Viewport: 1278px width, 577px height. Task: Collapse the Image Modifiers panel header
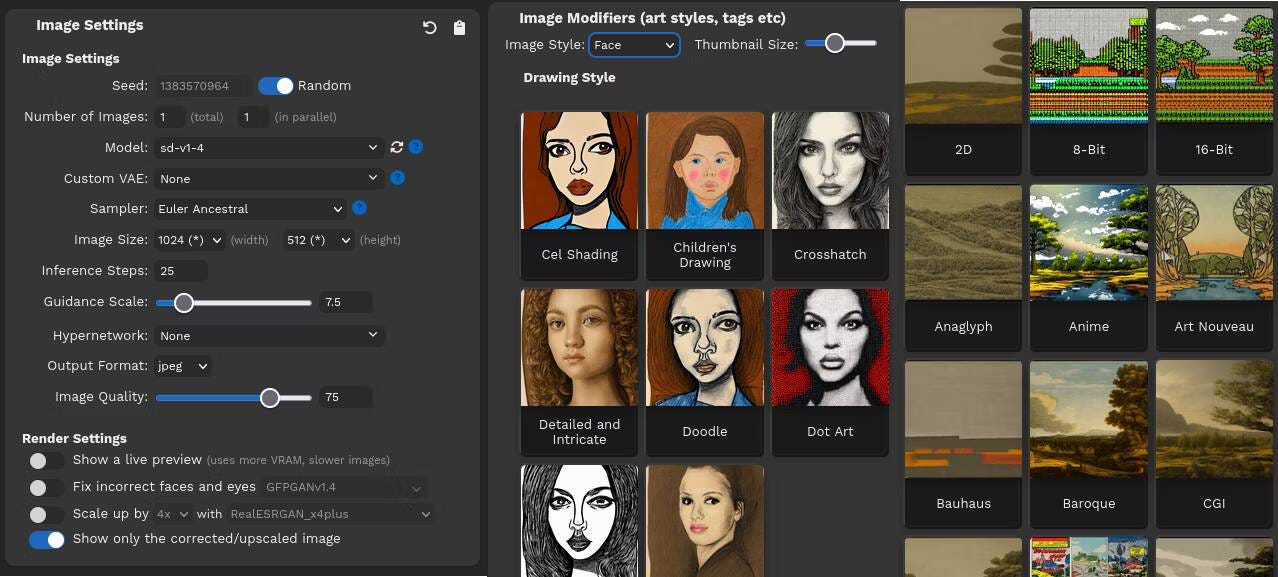pos(652,18)
